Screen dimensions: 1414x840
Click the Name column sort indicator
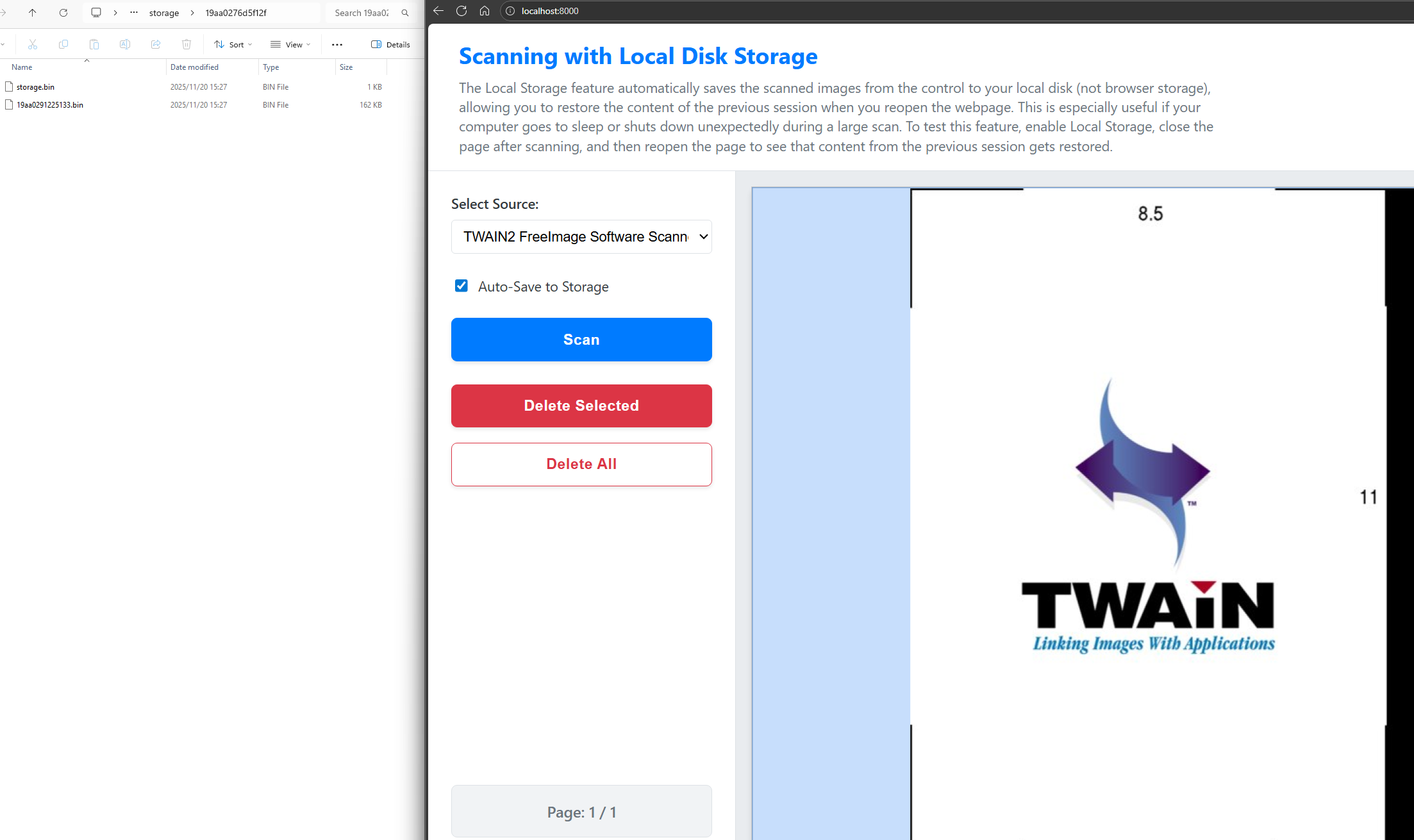tap(87, 61)
